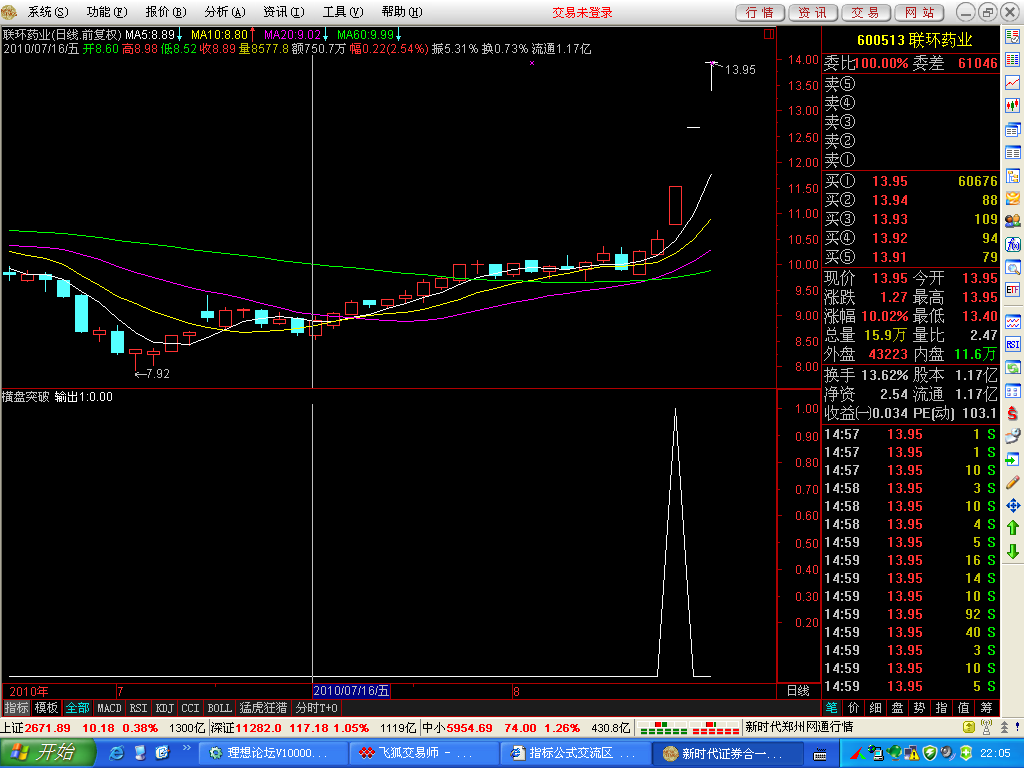1024x768 pixels.
Task: Click the magnifier search sidebar icon
Action: tap(1012, 267)
